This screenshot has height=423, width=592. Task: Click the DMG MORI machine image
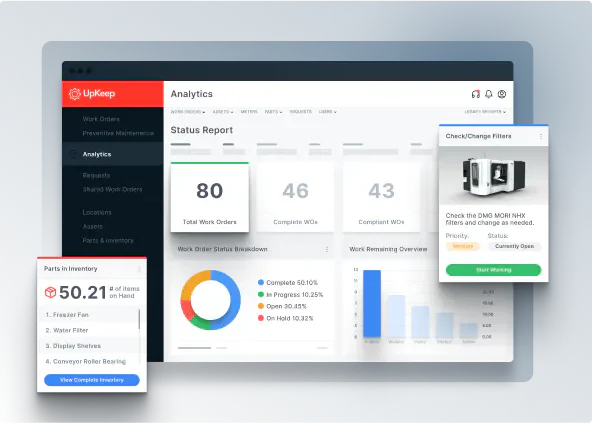(x=493, y=176)
